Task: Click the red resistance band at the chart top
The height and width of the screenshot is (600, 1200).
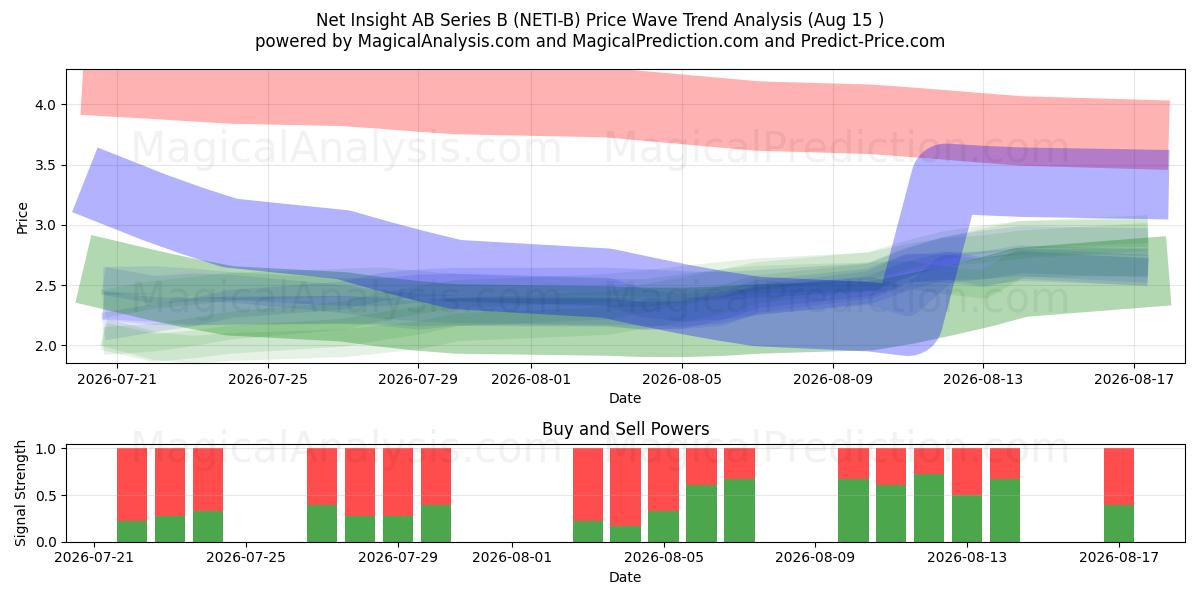Action: click(625, 105)
